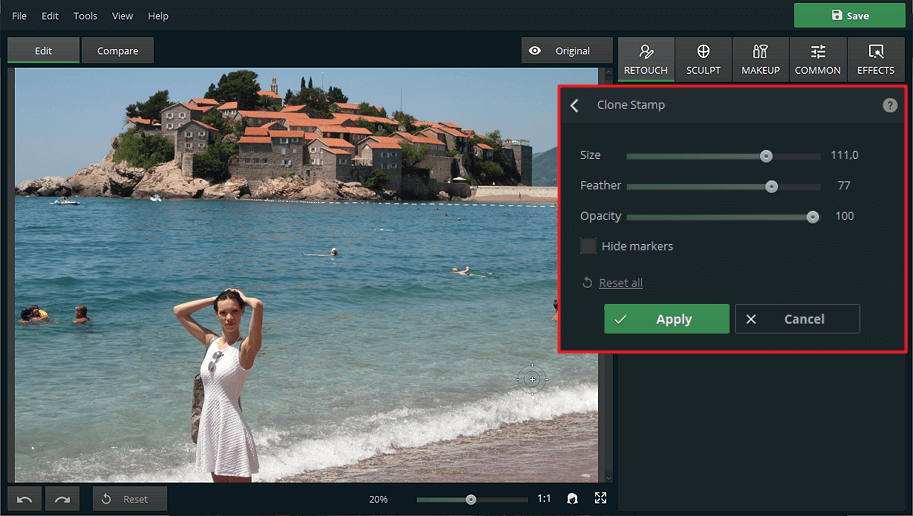Open the Clone Stamp help icon

[x=890, y=105]
